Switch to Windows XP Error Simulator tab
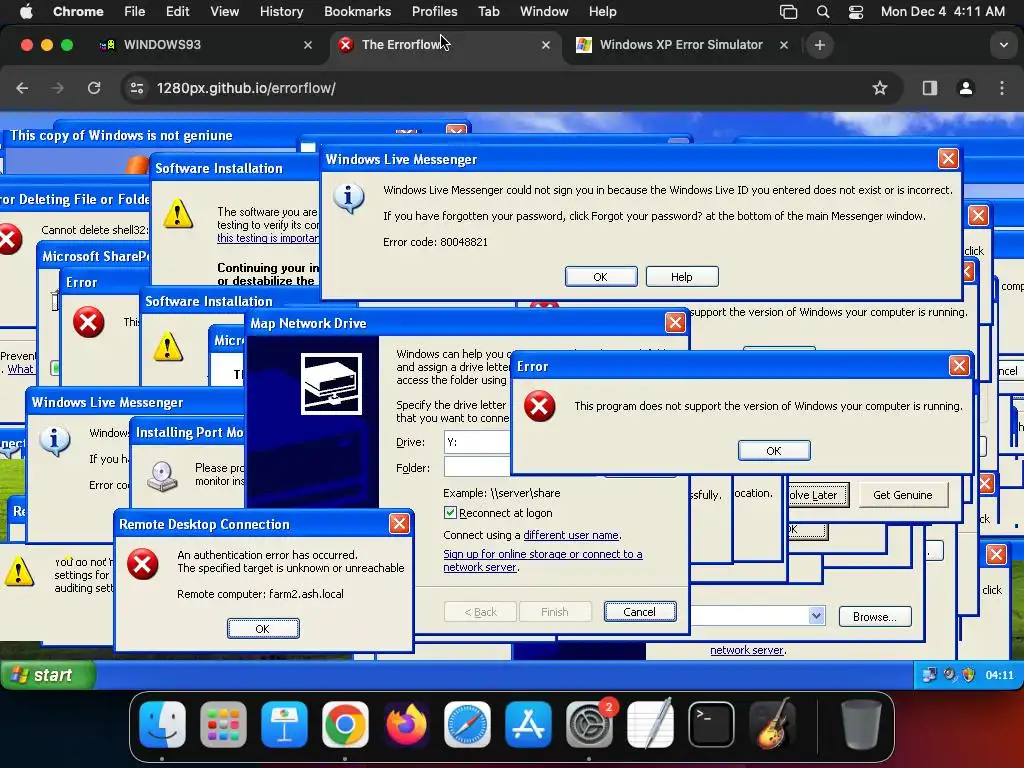1024x768 pixels. pyautogui.click(x=682, y=45)
